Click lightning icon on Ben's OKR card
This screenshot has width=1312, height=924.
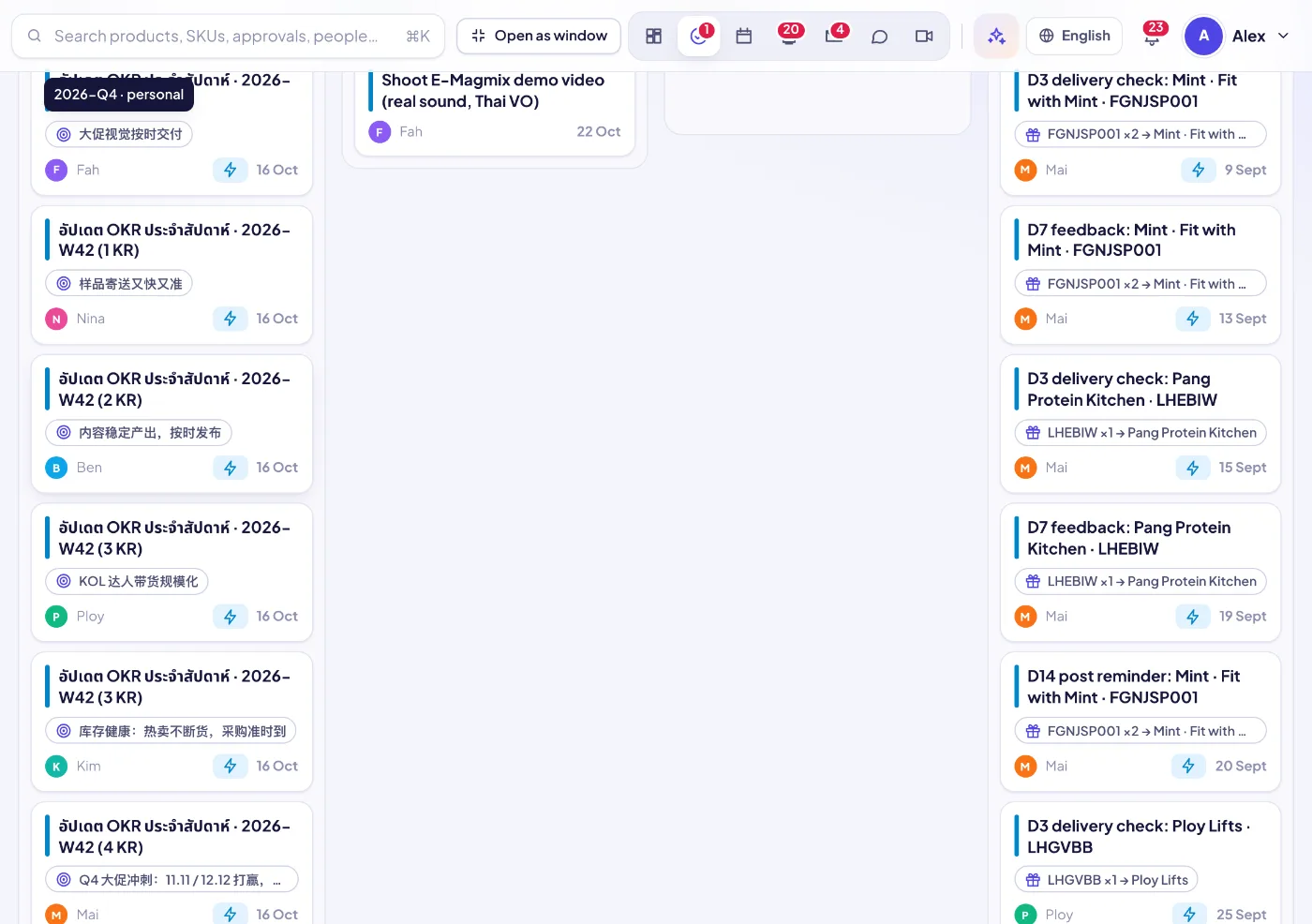point(231,468)
